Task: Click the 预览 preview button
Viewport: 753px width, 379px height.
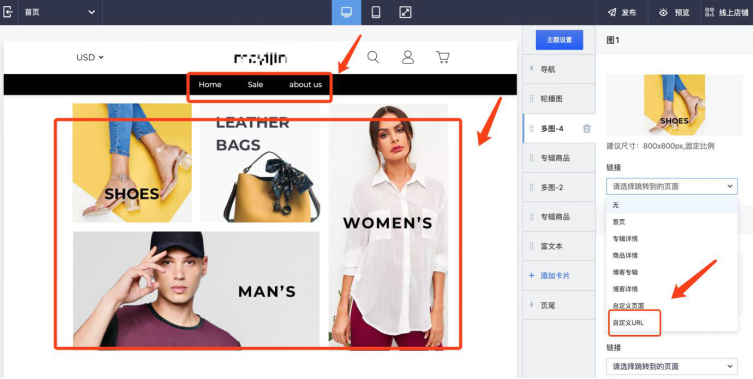Action: point(674,12)
